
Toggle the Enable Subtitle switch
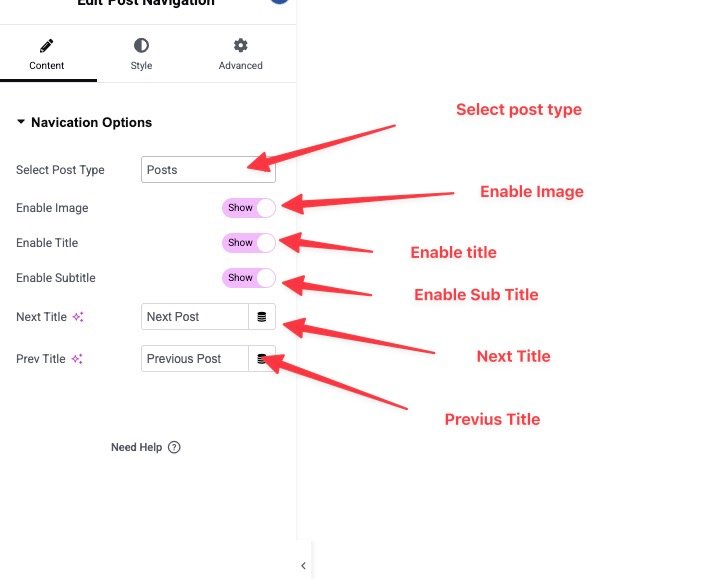coord(249,278)
